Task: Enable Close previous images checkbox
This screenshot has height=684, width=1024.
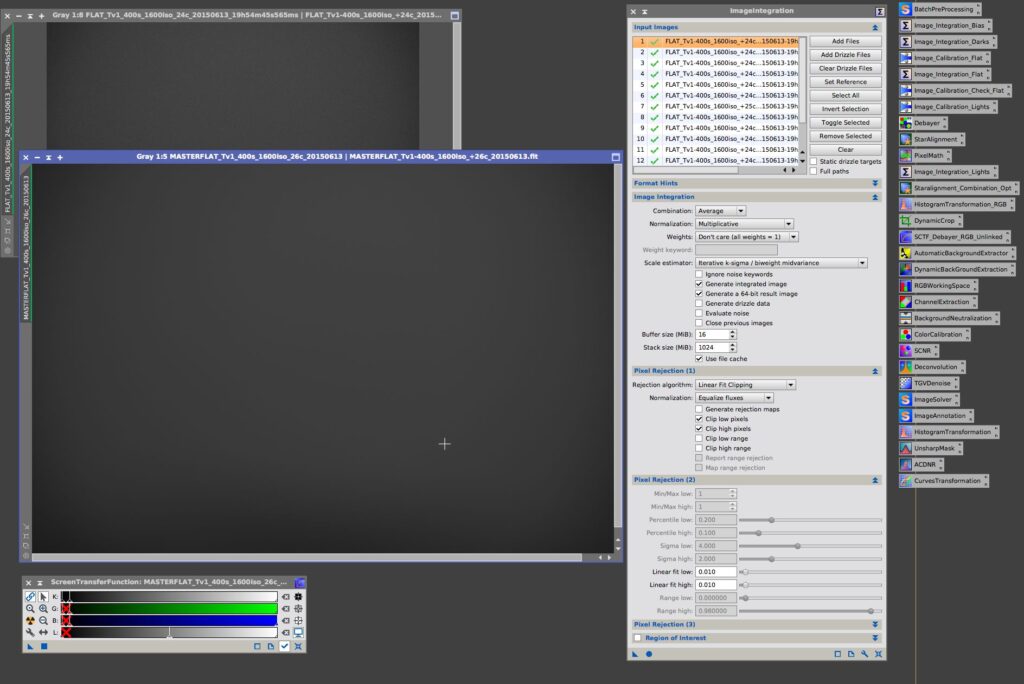Action: [699, 323]
